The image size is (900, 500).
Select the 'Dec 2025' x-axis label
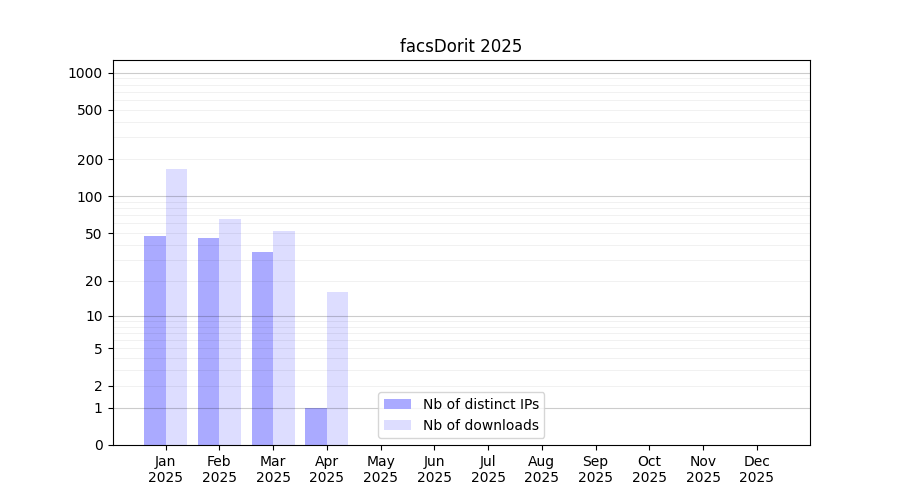pyautogui.click(x=756, y=469)
